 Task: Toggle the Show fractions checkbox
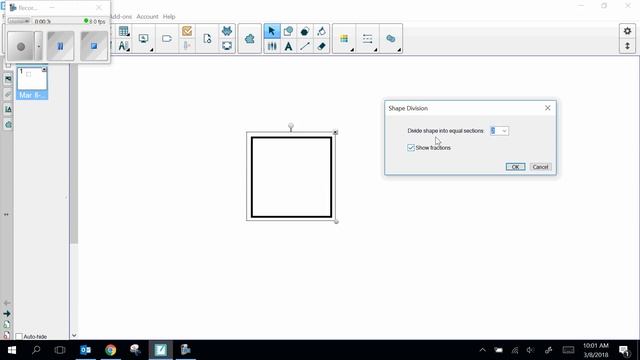[x=411, y=147]
